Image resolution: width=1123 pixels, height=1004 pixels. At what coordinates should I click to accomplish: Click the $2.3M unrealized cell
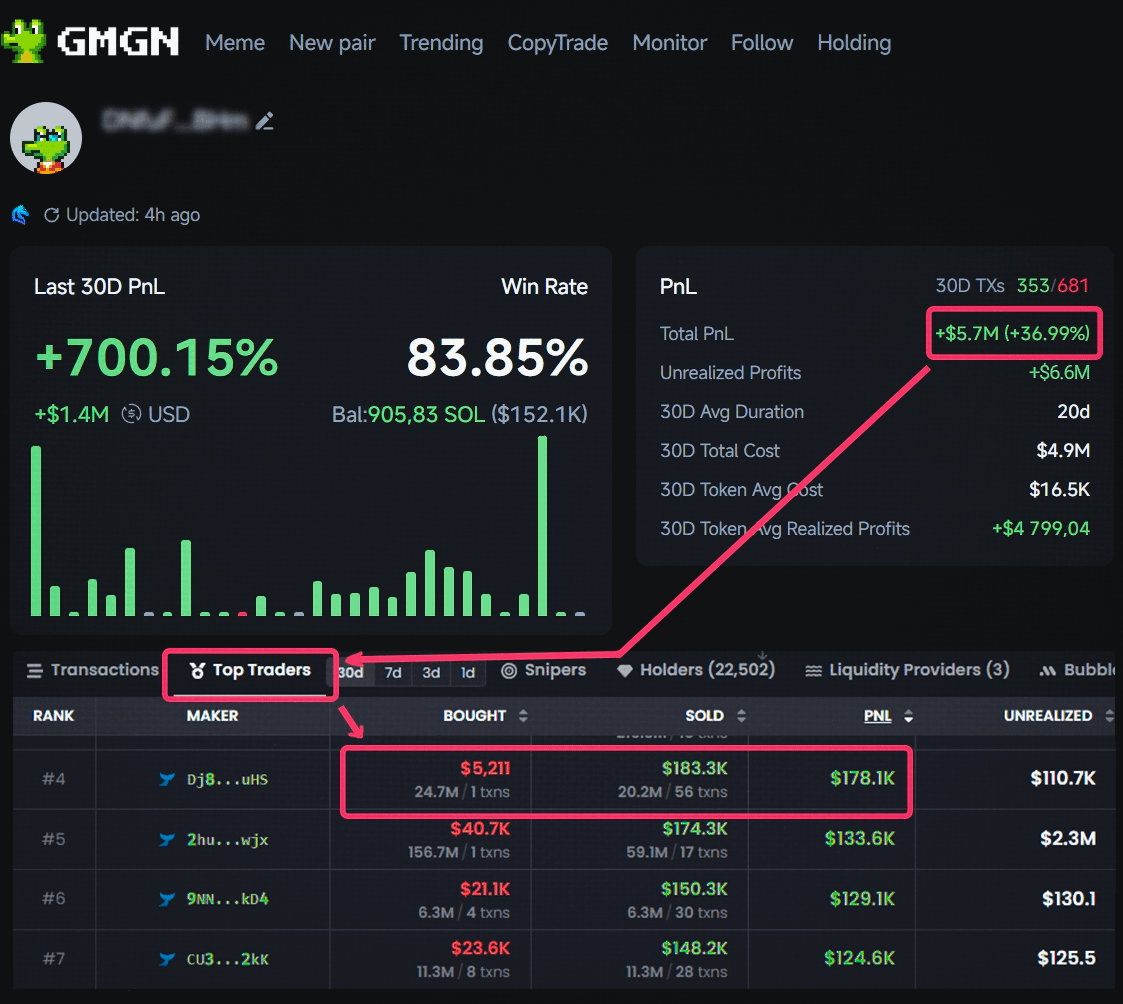(x=1068, y=839)
